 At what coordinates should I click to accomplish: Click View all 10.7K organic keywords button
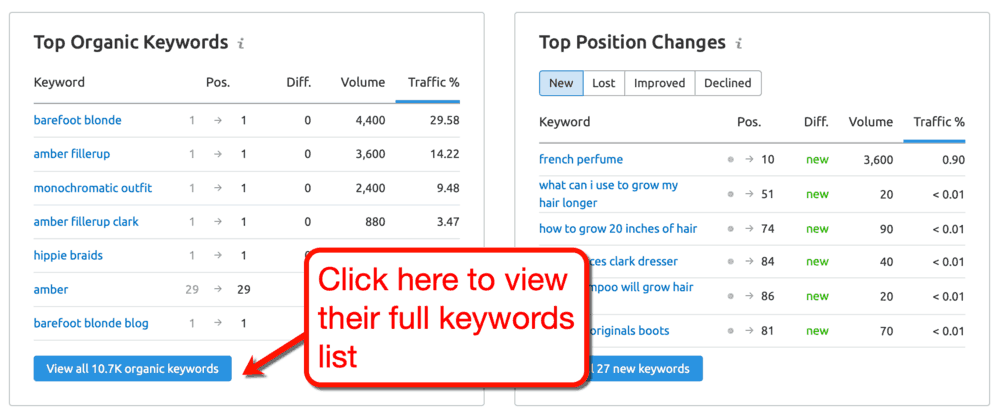pos(133,369)
